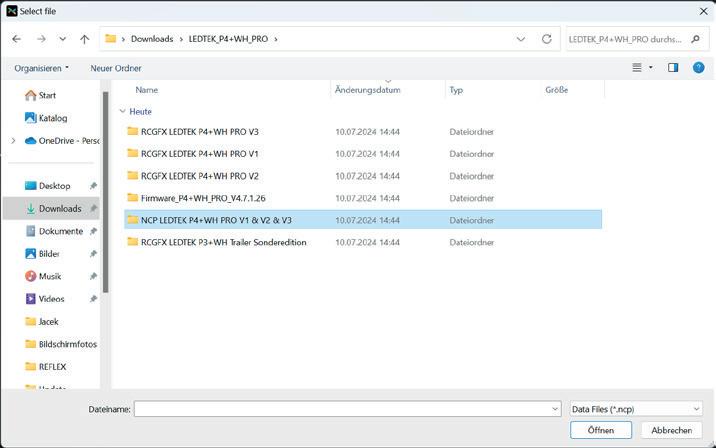The width and height of the screenshot is (716, 448).
Task: Go back with the left arrow
Action: 16,39
